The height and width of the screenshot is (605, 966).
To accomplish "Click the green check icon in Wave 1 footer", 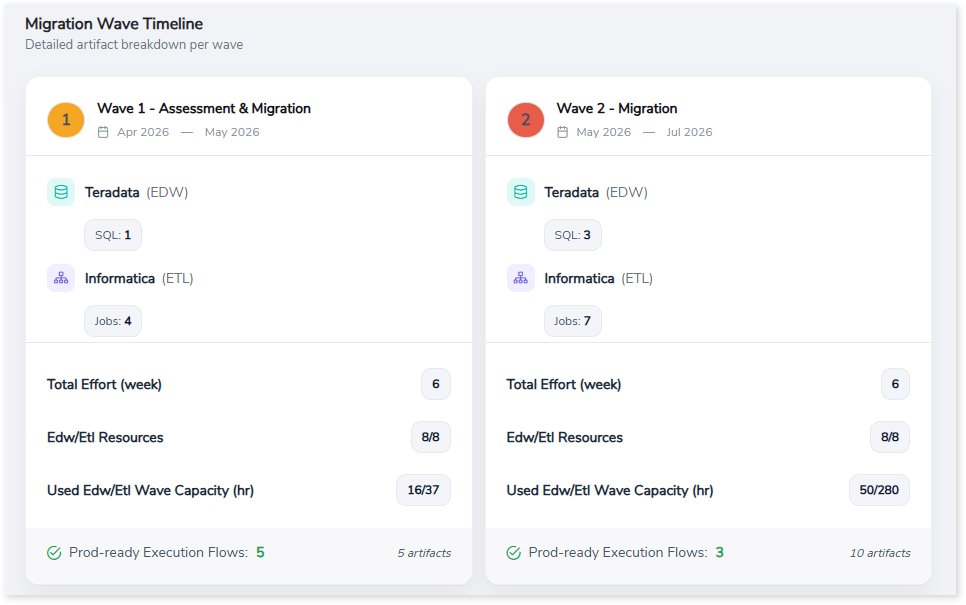I will 54,553.
